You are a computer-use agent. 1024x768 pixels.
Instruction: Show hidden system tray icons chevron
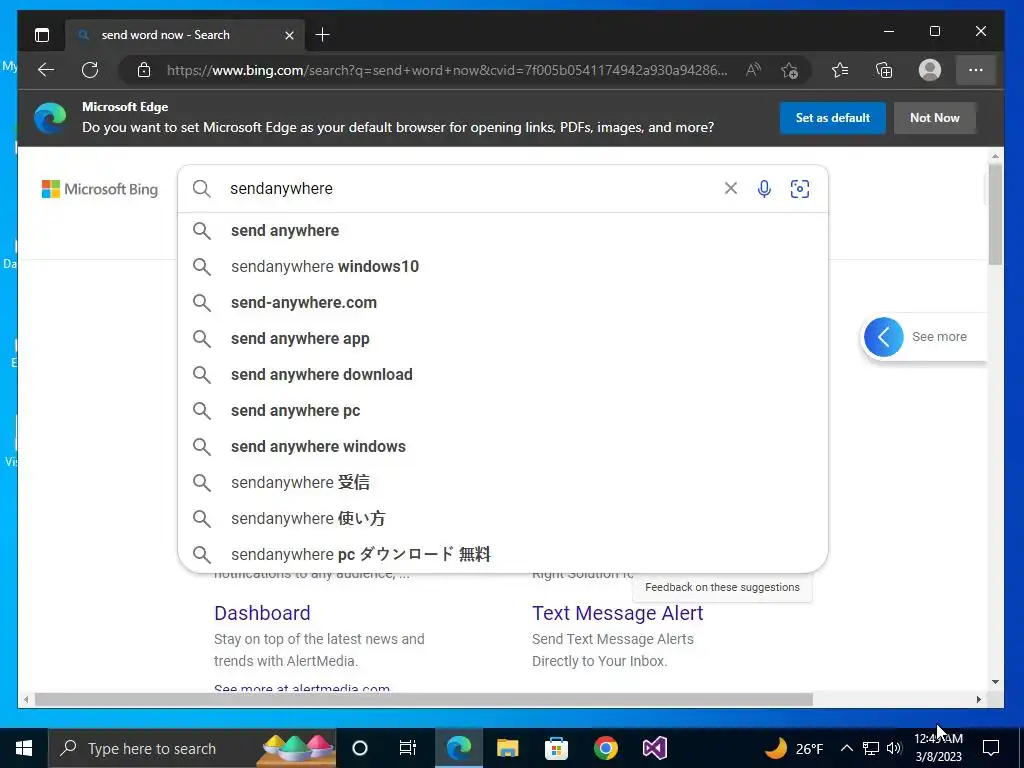point(846,748)
